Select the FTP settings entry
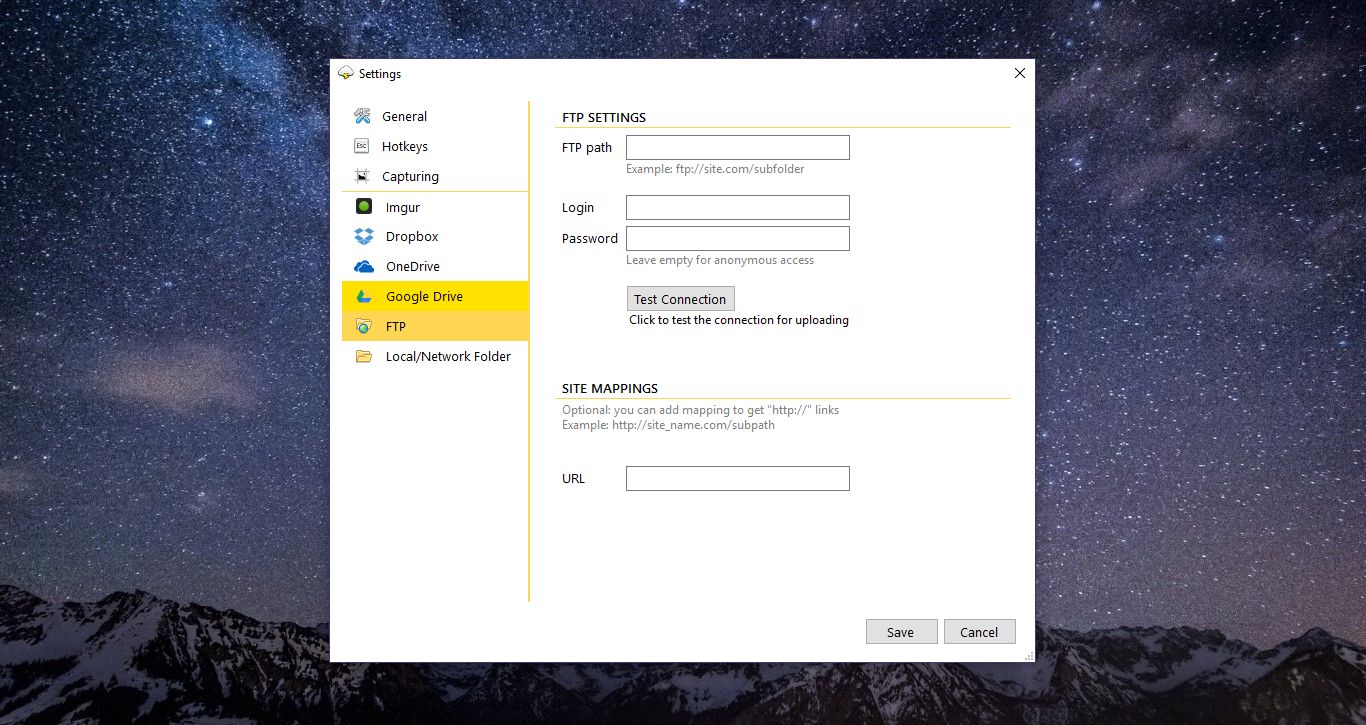The width and height of the screenshot is (1366, 725). (x=435, y=326)
